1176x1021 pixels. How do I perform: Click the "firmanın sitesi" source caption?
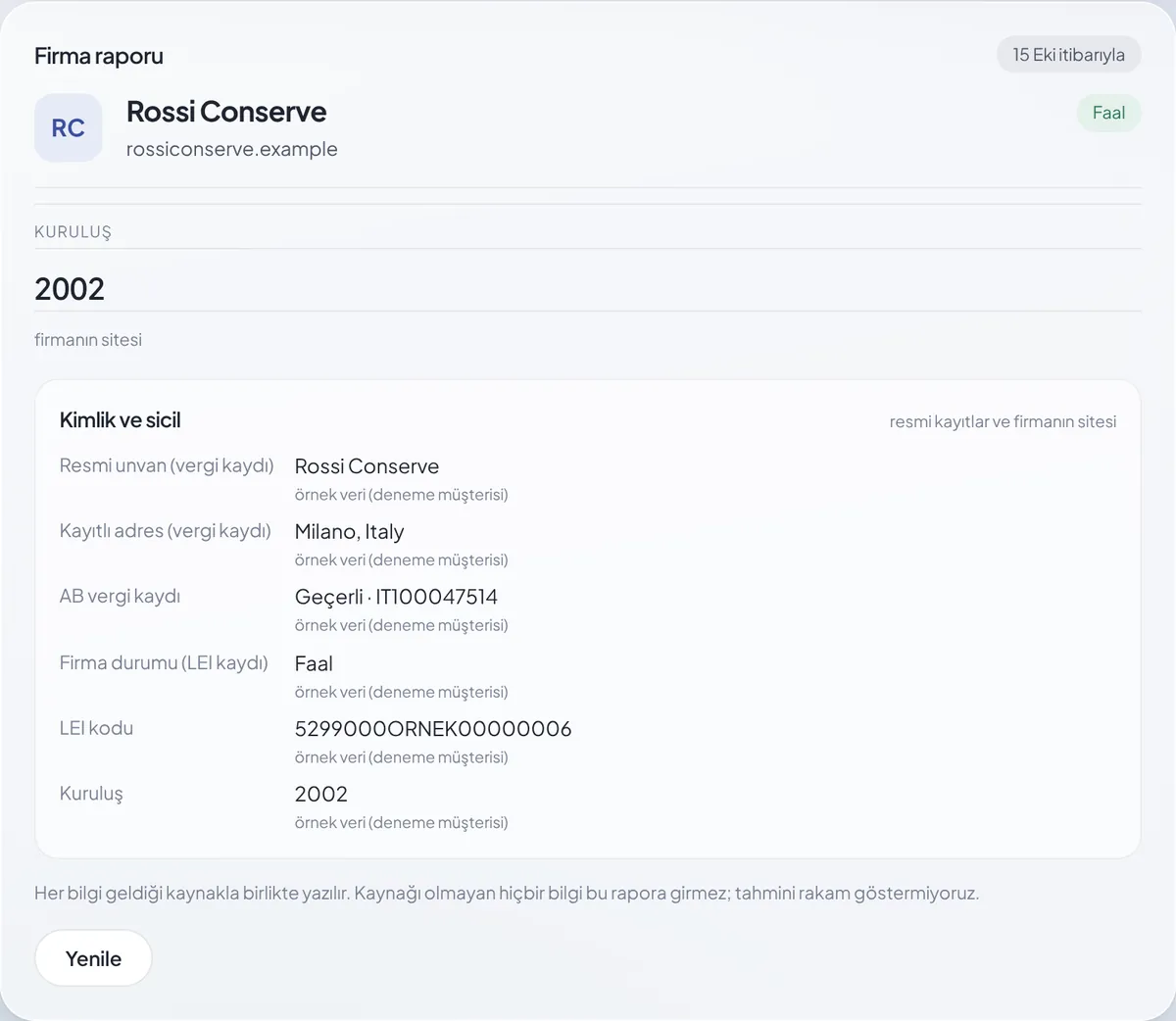click(x=88, y=340)
